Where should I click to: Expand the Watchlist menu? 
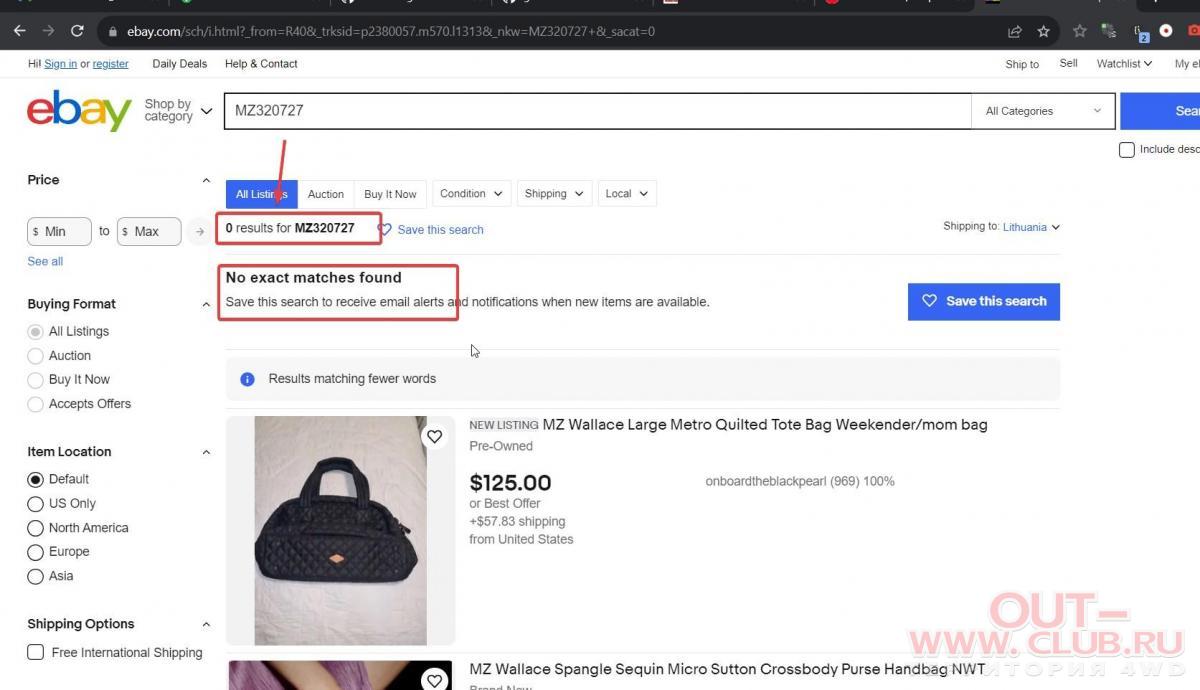[x=1124, y=63]
